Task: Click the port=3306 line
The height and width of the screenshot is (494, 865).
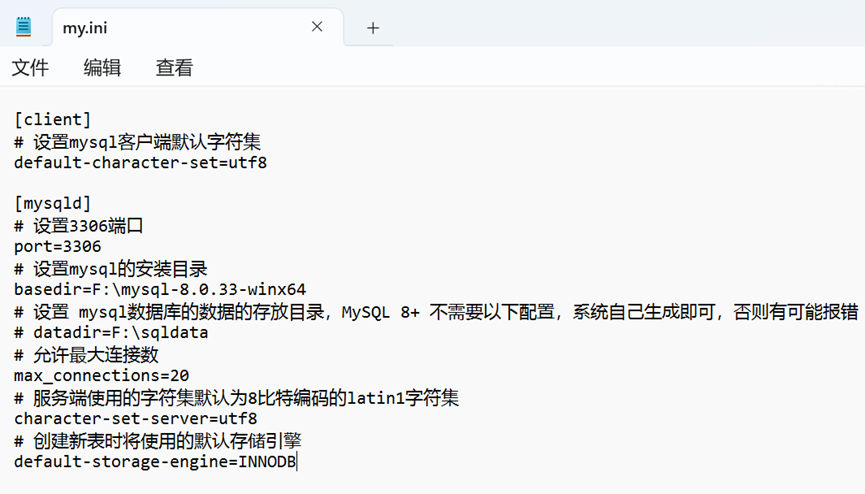Action: (x=58, y=247)
